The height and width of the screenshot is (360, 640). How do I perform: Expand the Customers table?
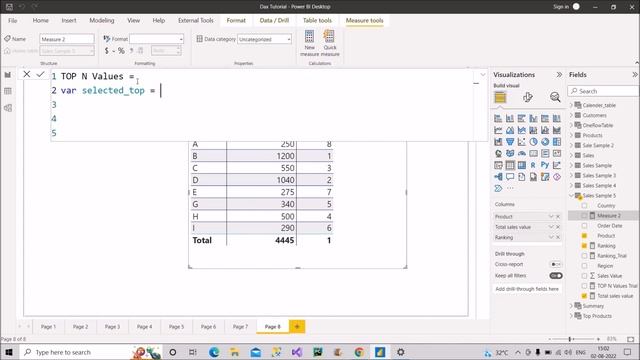pos(571,116)
